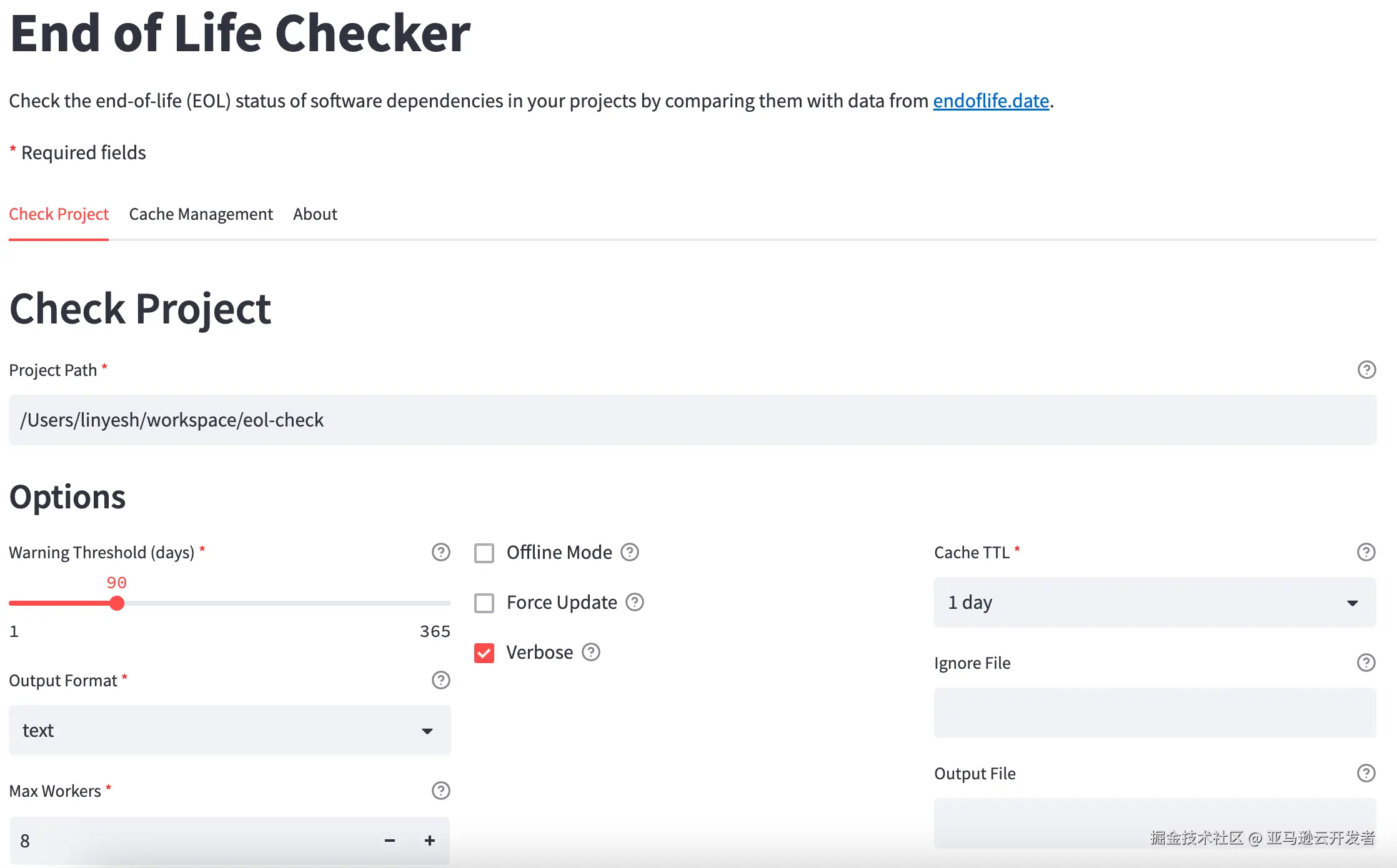Screen dimensions: 1397x868
Task: Decrease Max Workers with minus button
Action: (389, 841)
